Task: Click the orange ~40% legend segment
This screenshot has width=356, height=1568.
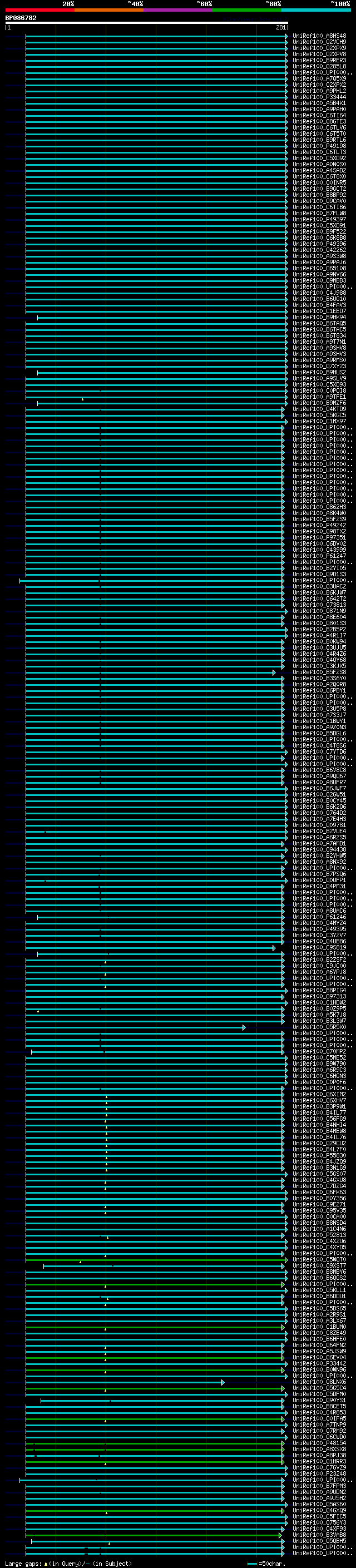Action: (110, 10)
